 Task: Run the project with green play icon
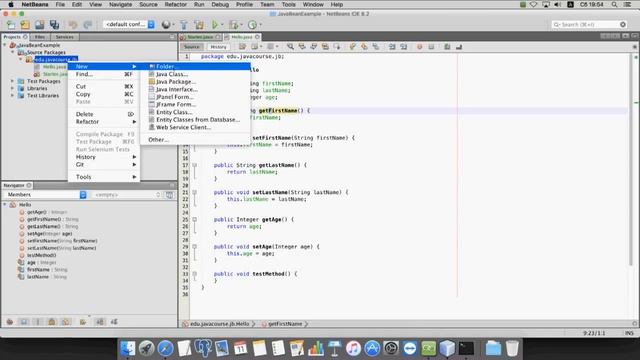coord(215,25)
